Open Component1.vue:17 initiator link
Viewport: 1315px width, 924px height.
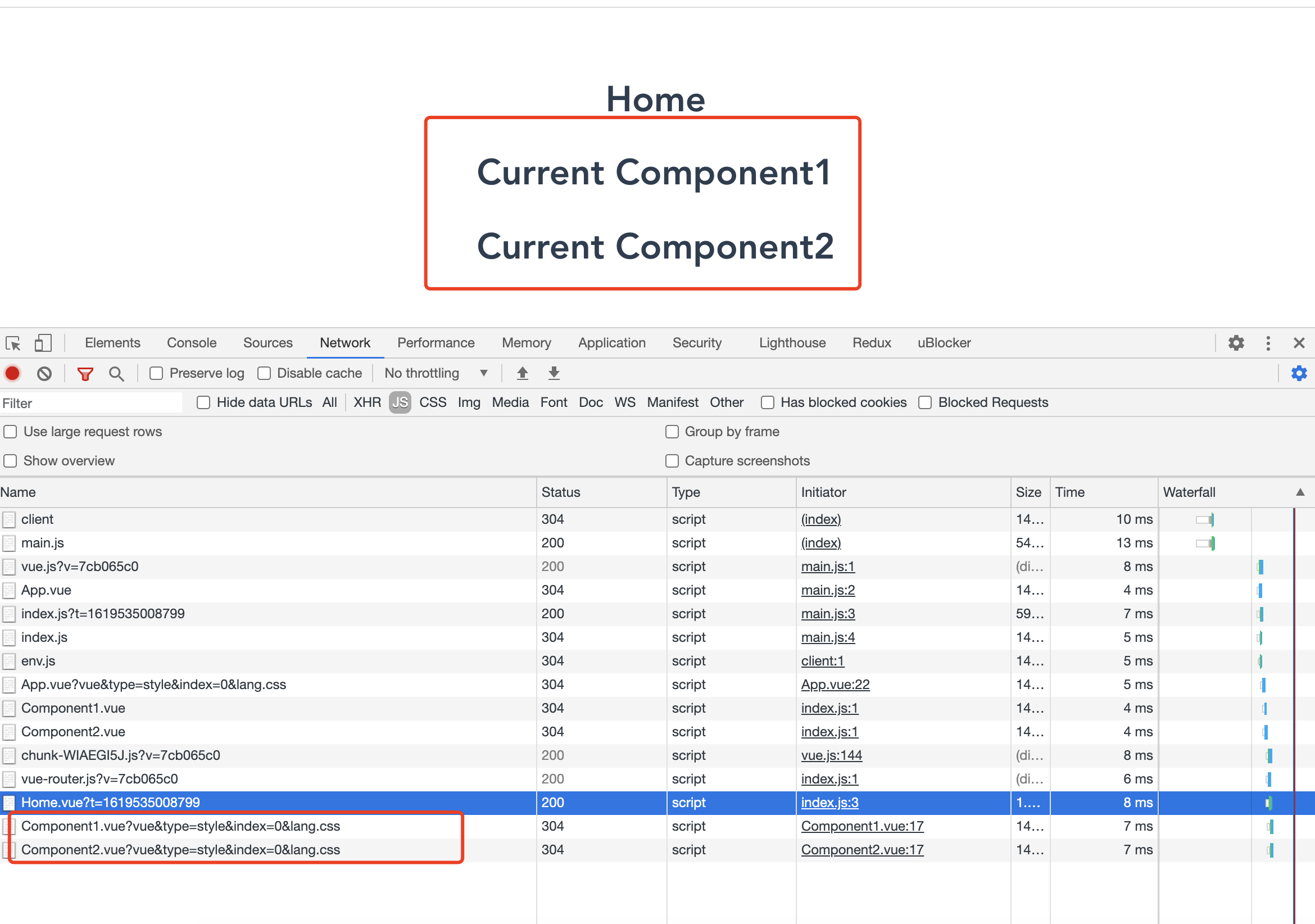coord(861,826)
